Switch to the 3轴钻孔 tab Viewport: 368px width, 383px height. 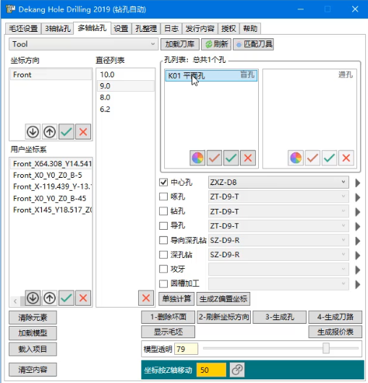[x=58, y=29]
